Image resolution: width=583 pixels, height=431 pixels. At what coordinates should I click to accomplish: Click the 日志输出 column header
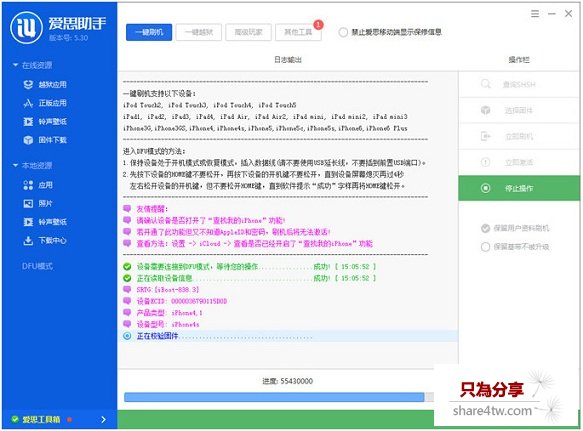coord(288,60)
